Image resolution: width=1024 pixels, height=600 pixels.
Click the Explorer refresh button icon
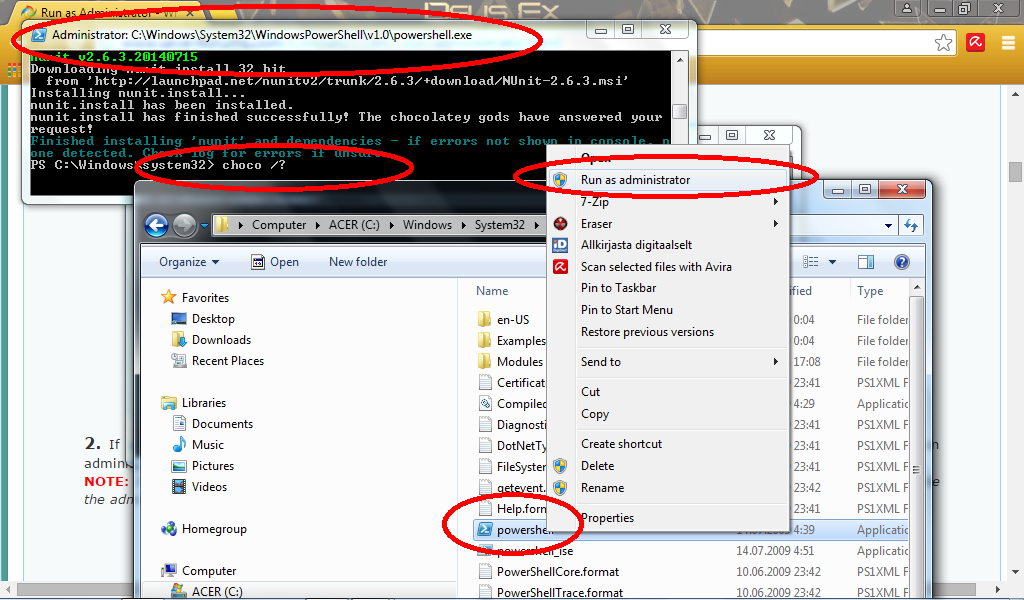coord(911,225)
